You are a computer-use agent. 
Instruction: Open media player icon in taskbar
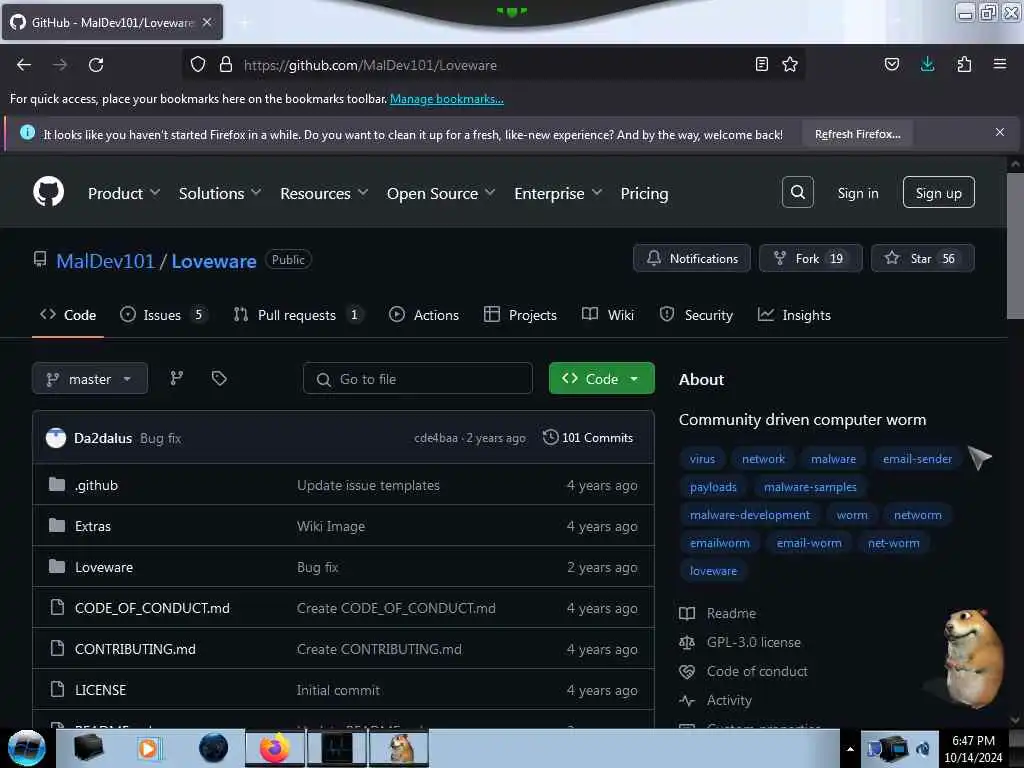tap(150, 748)
